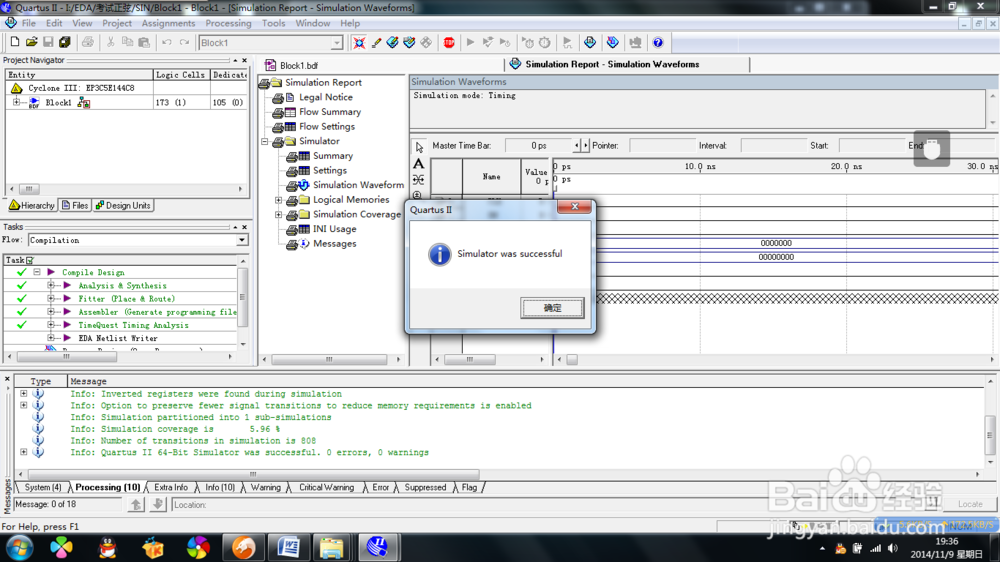Collapse the Compile Design task

[x=37, y=272]
